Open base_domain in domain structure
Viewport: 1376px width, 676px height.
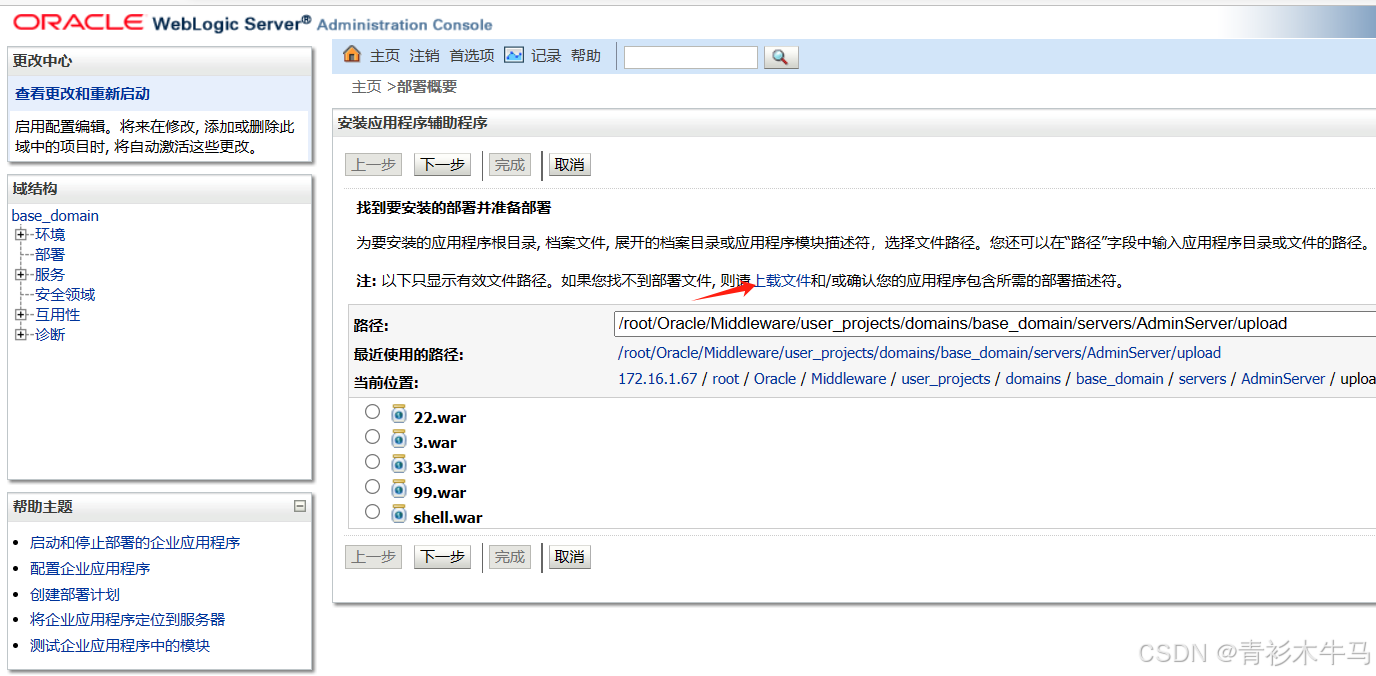[x=55, y=216]
